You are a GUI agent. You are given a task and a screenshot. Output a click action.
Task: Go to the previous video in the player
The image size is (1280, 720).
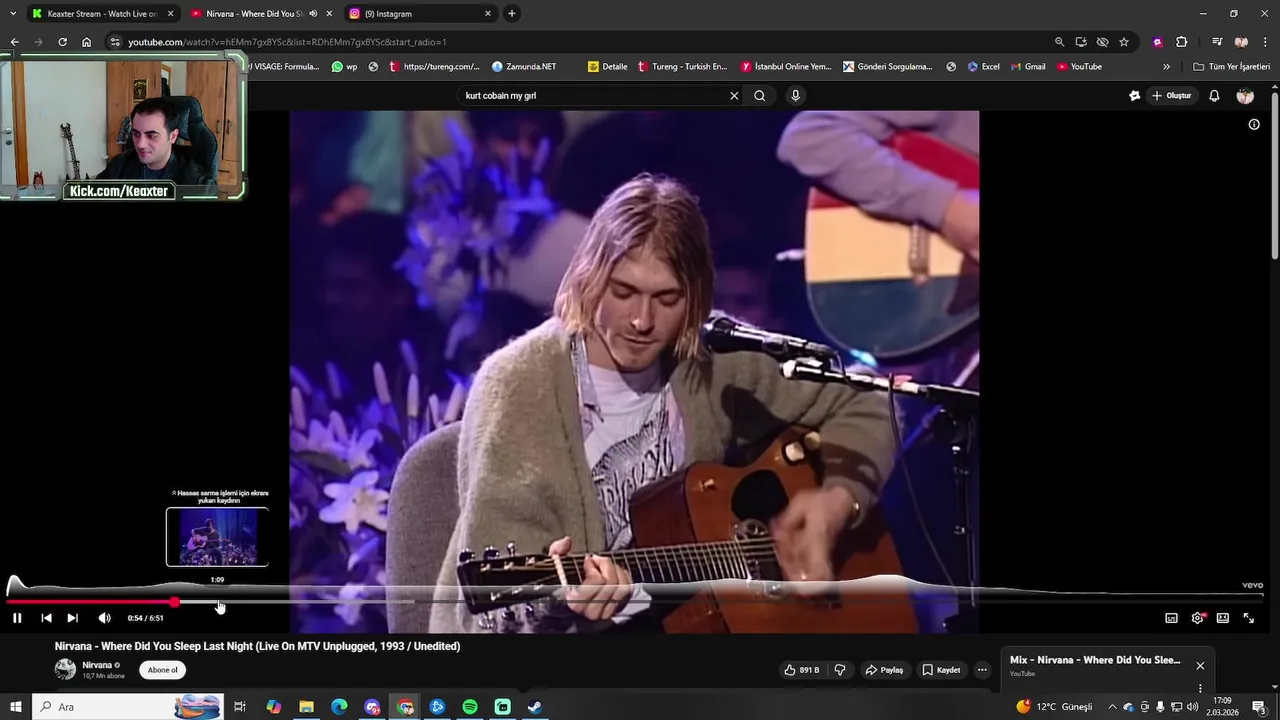[x=46, y=618]
